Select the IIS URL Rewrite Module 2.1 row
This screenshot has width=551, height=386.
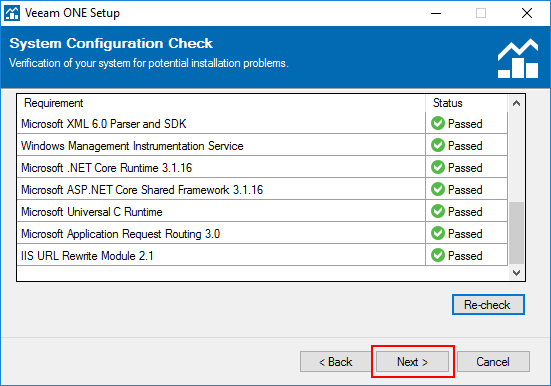[x=262, y=255]
